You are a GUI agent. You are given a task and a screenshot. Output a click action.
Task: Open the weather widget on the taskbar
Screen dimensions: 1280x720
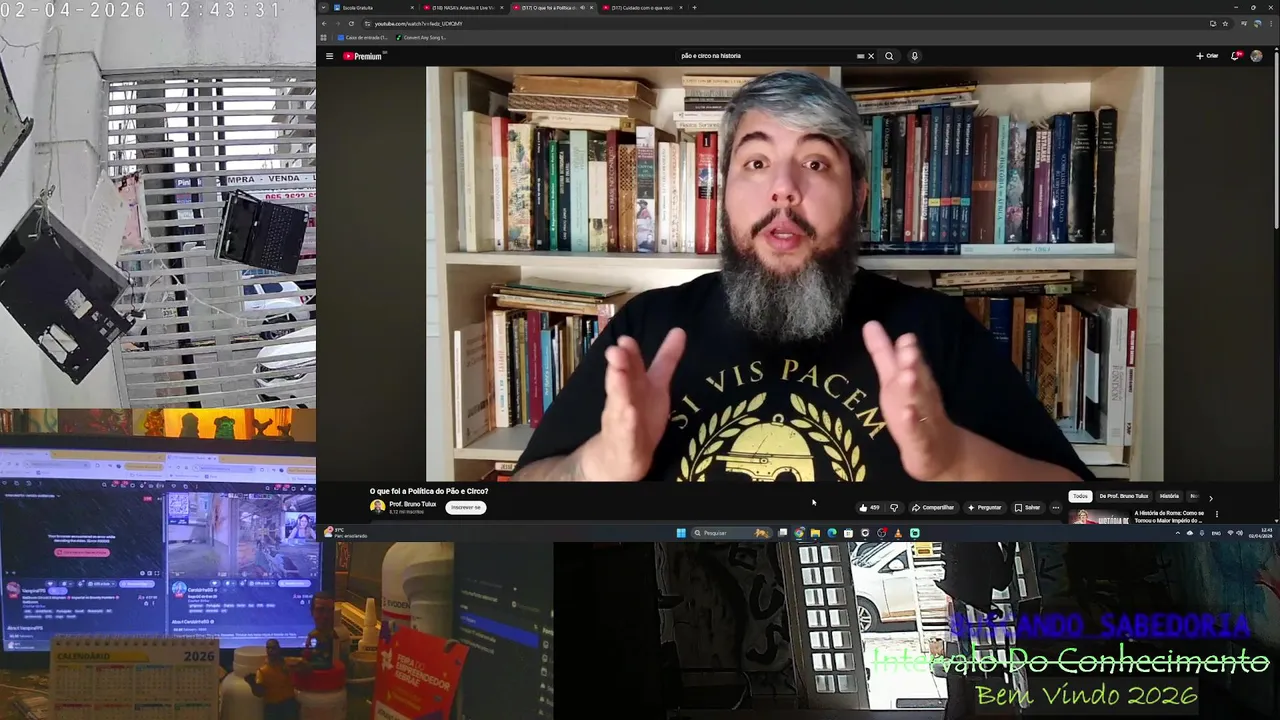coord(345,533)
